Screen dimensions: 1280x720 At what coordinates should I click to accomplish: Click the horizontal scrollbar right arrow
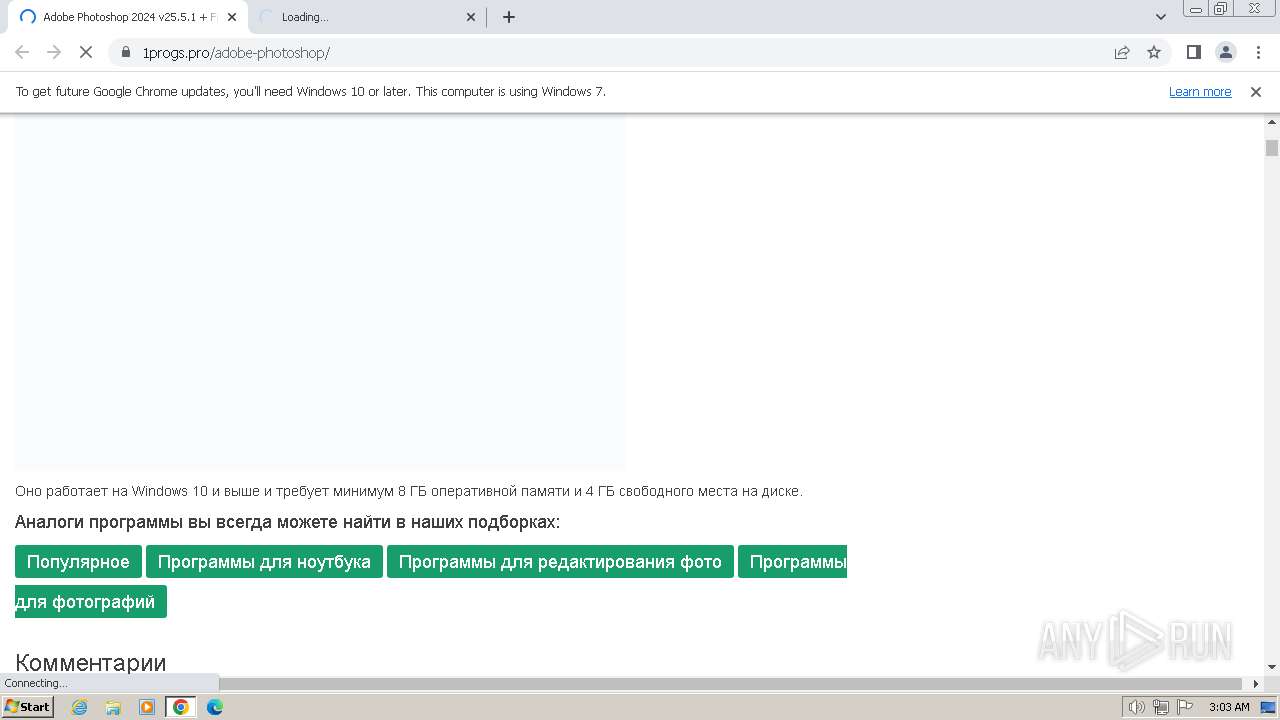(1257, 684)
